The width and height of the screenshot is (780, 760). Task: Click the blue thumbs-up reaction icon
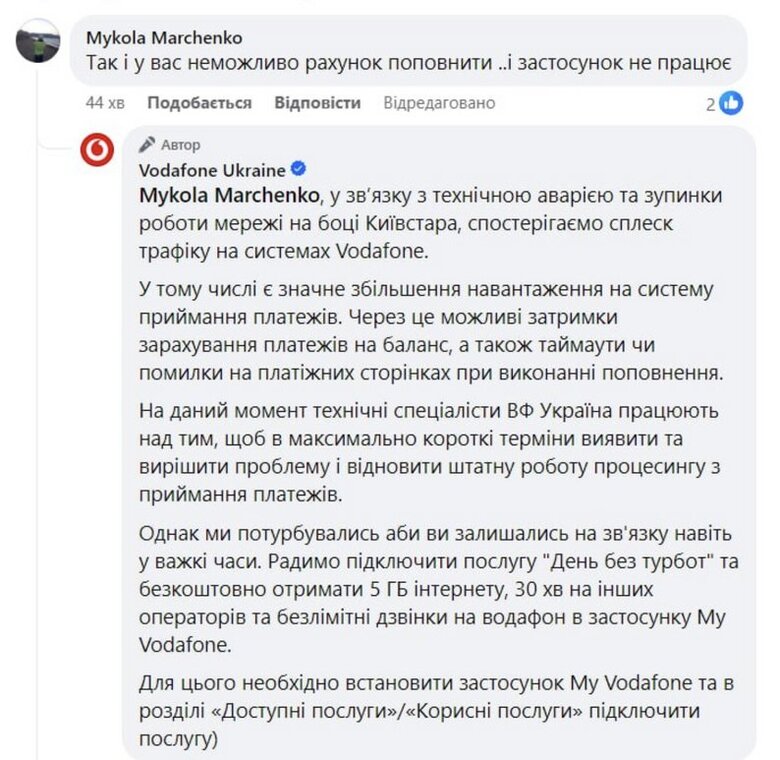[x=732, y=103]
